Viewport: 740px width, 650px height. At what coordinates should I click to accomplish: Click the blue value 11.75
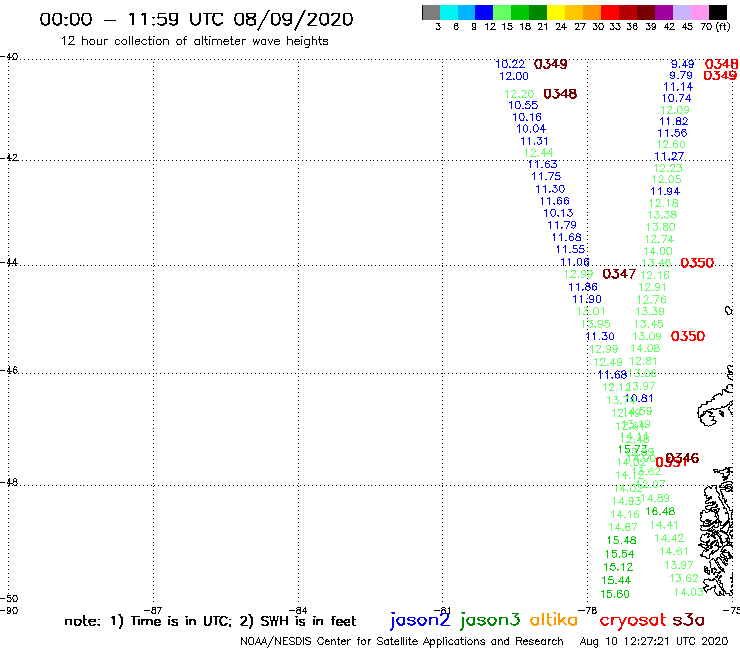point(546,177)
